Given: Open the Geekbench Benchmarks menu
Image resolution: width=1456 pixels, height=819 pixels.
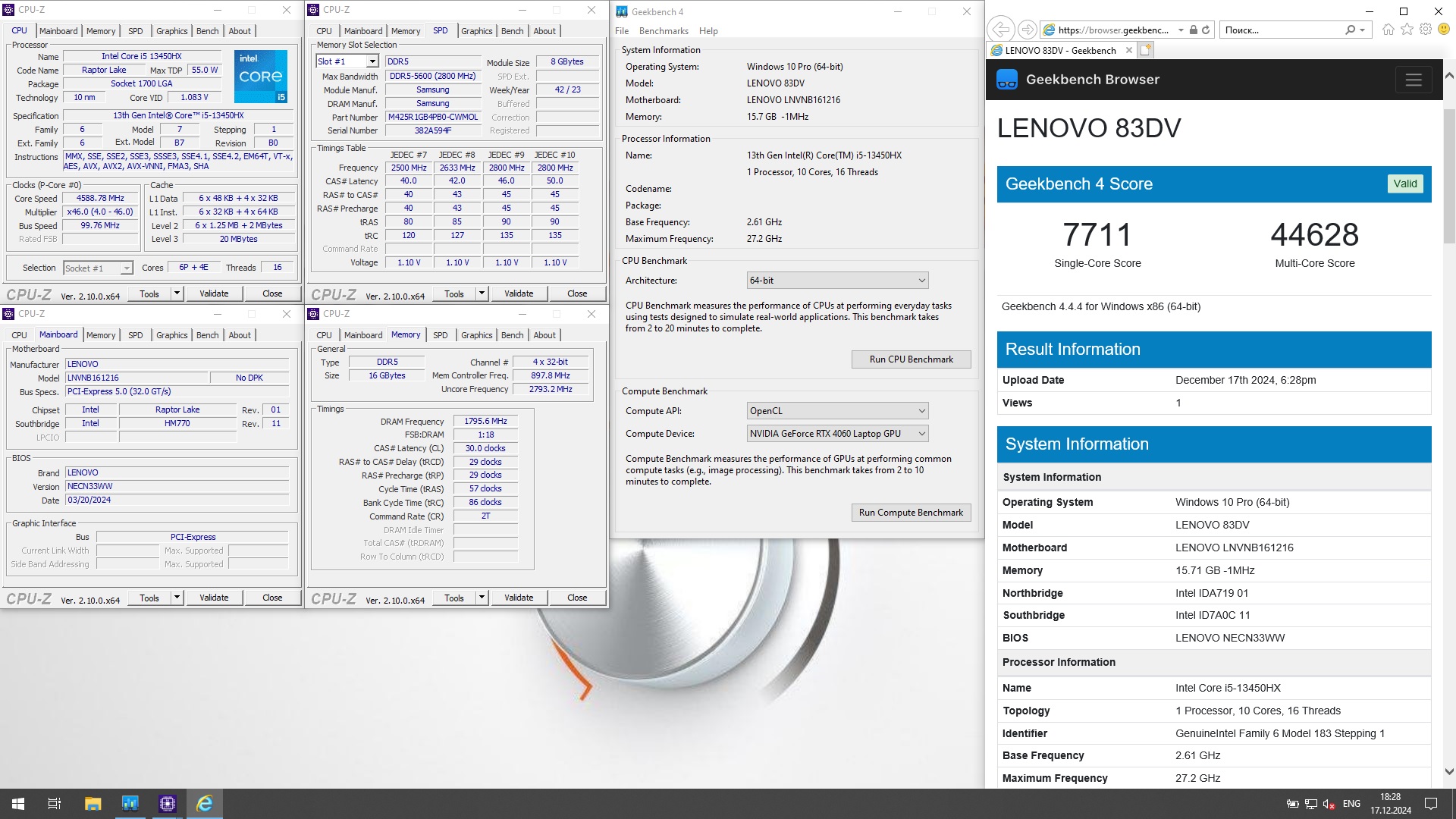Looking at the screenshot, I should (x=664, y=31).
